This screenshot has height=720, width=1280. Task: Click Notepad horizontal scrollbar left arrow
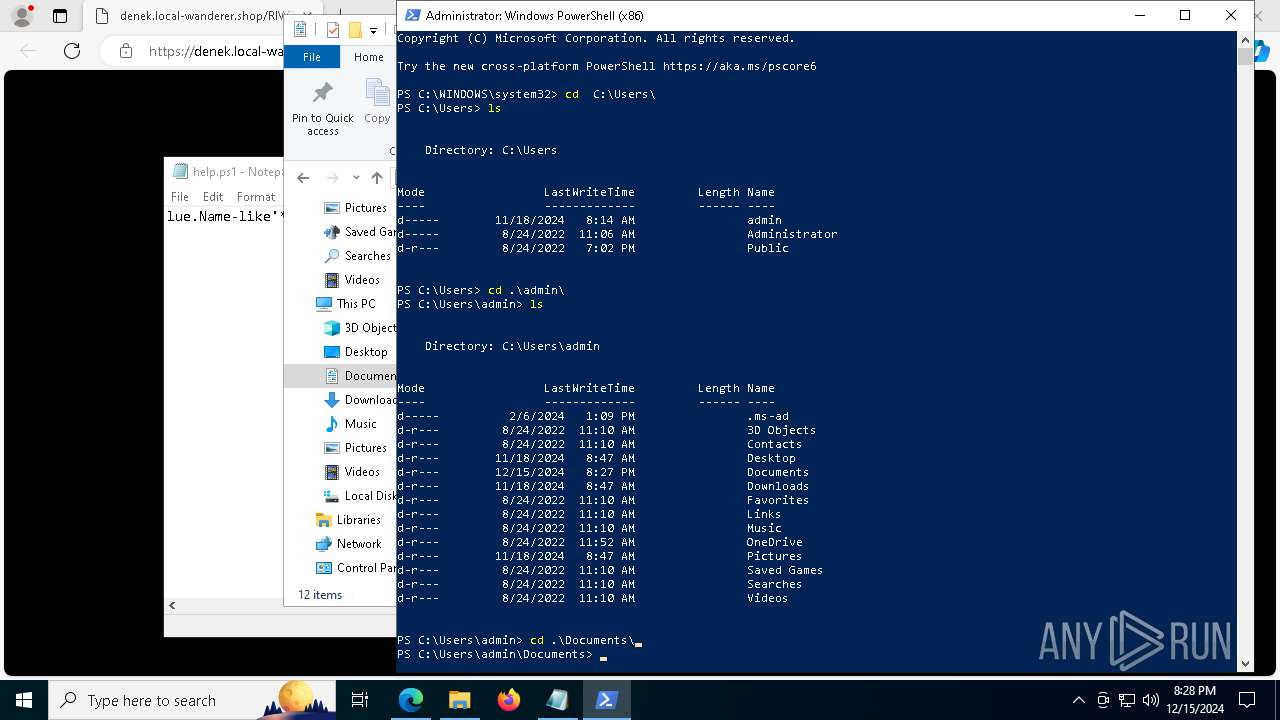point(172,605)
